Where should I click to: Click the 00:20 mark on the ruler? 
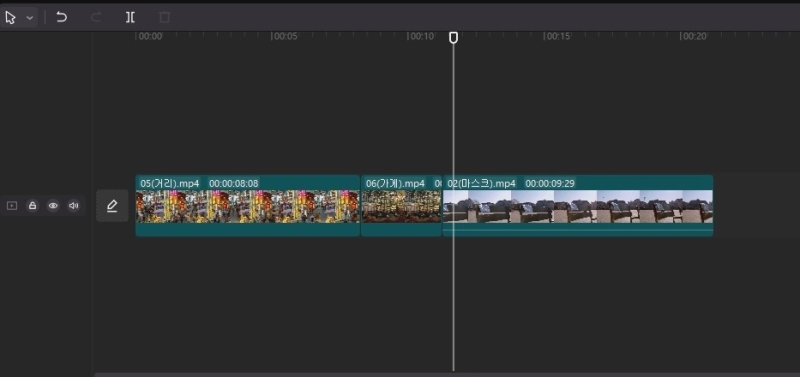click(x=694, y=36)
